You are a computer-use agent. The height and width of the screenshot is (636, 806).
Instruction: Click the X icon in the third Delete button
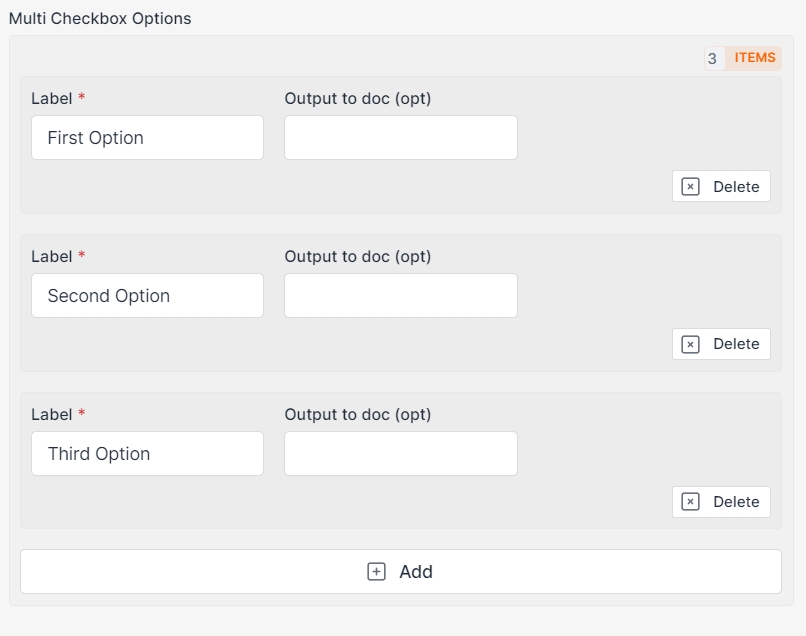pyautogui.click(x=690, y=502)
